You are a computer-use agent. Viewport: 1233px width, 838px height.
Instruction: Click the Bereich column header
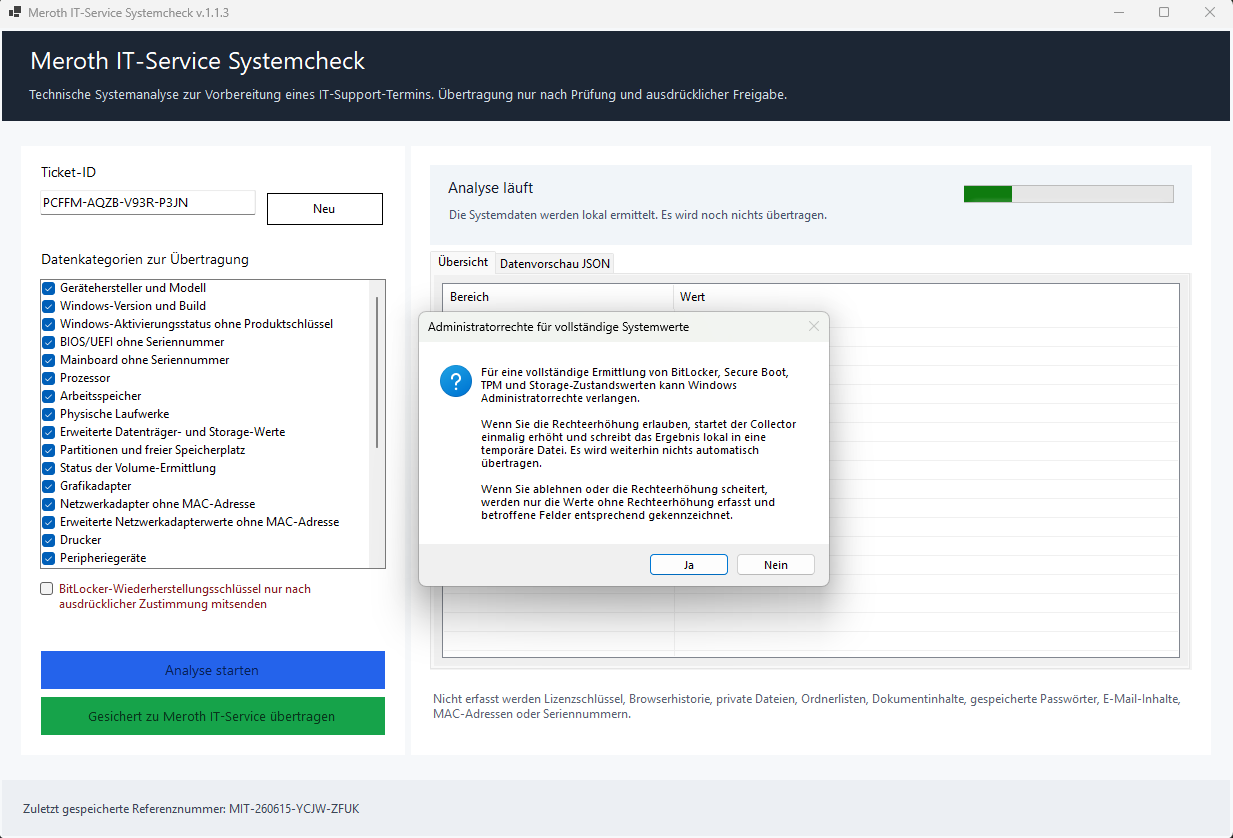click(558, 297)
